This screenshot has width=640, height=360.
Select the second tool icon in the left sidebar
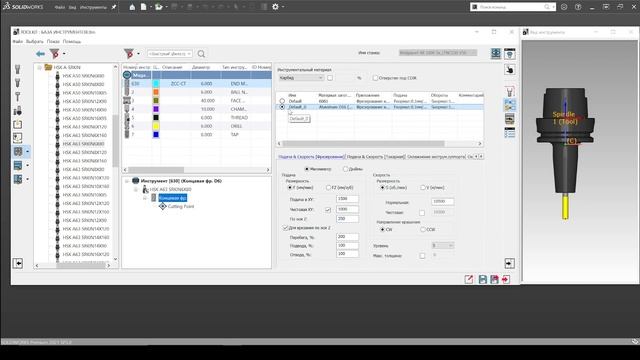(x=18, y=83)
